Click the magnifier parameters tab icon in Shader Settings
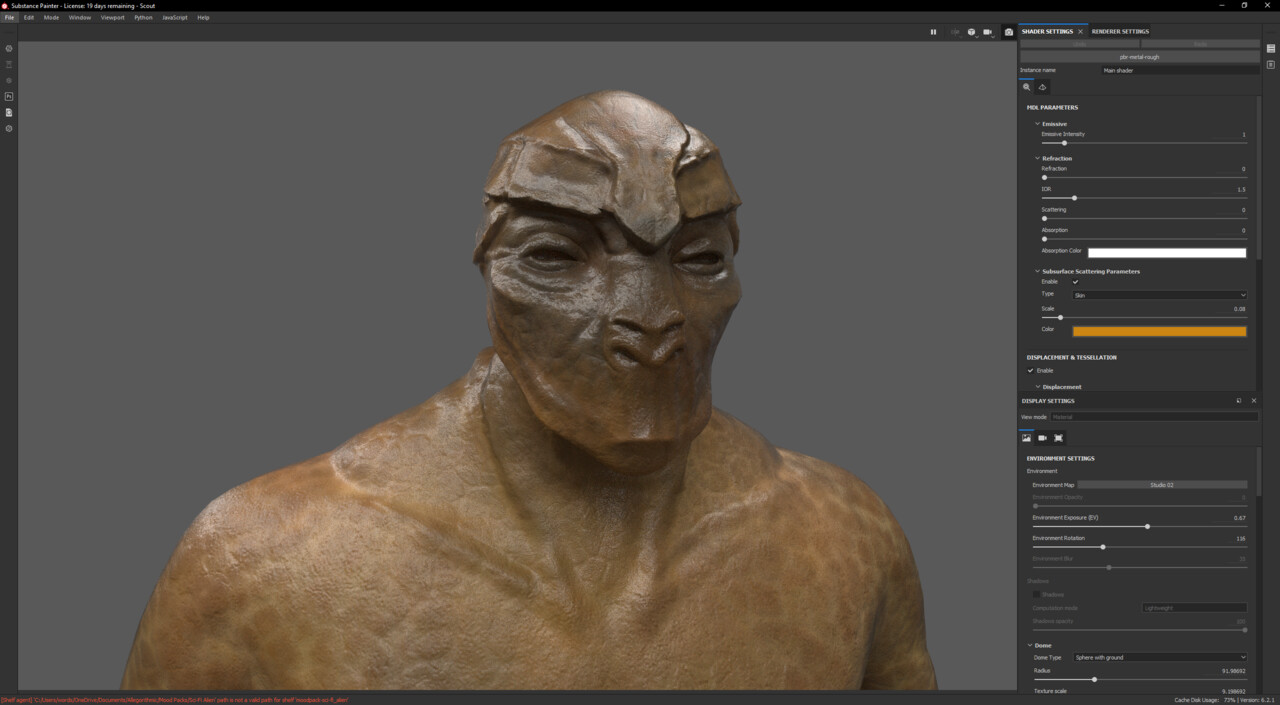The height and width of the screenshot is (705, 1280). [1026, 87]
